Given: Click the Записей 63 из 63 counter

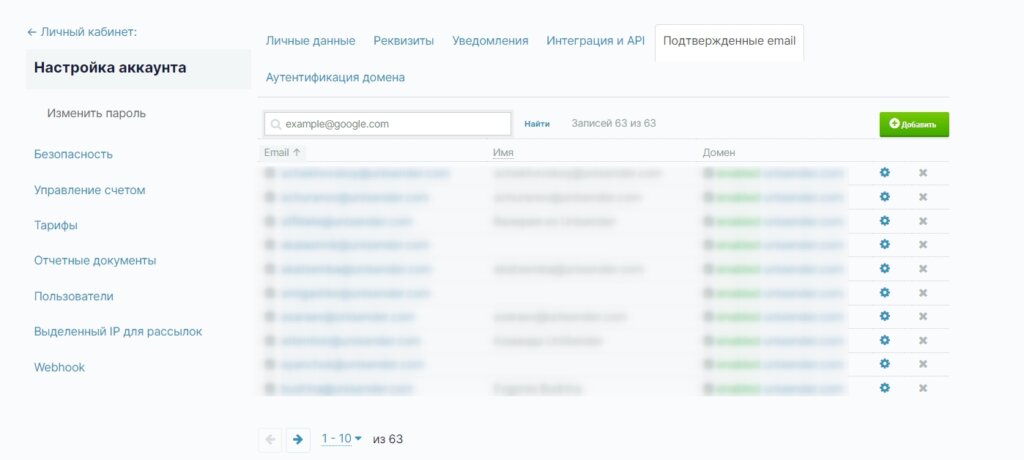Looking at the screenshot, I should 613,123.
